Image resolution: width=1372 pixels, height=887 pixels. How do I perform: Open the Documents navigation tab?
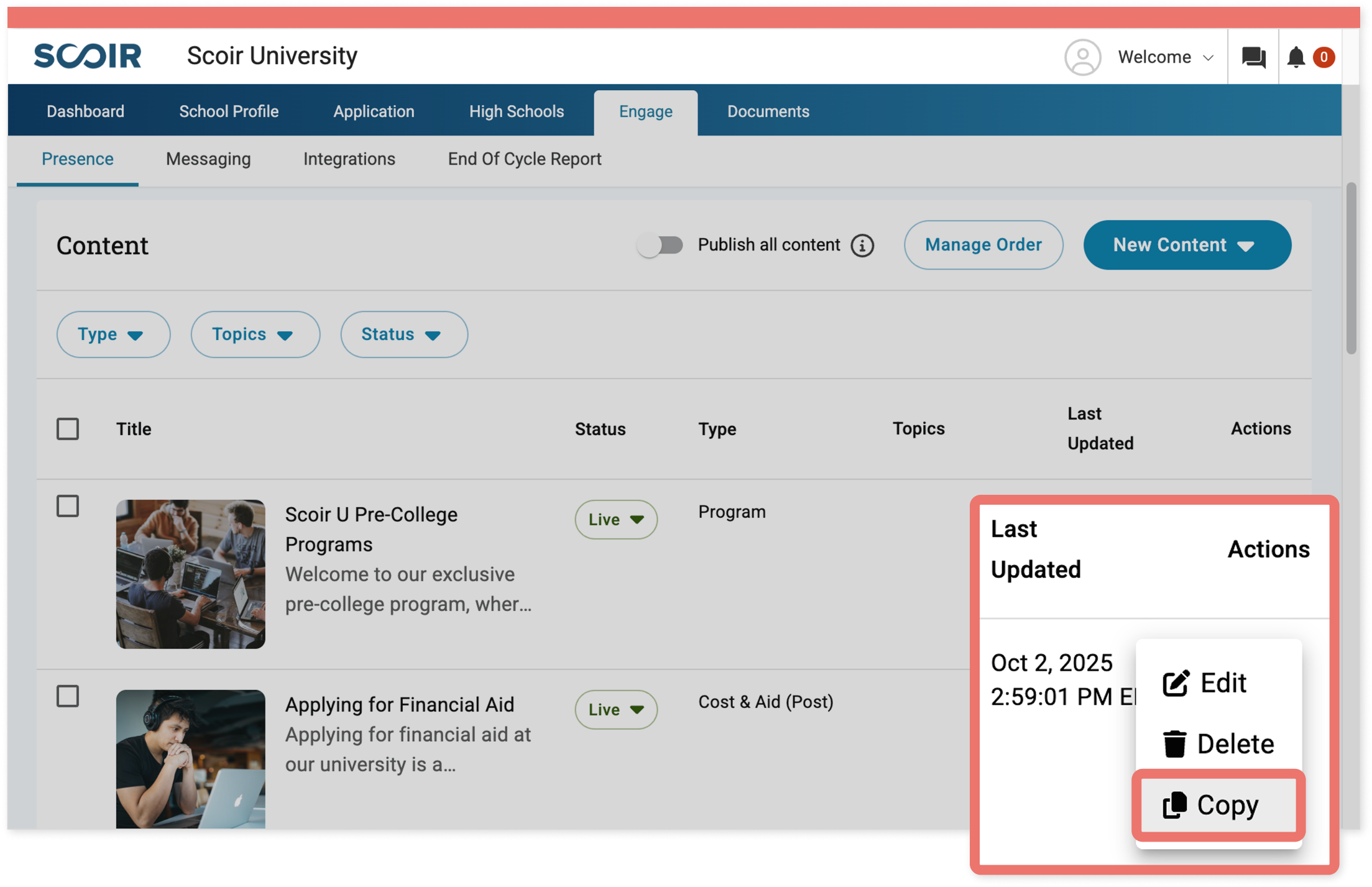point(768,112)
